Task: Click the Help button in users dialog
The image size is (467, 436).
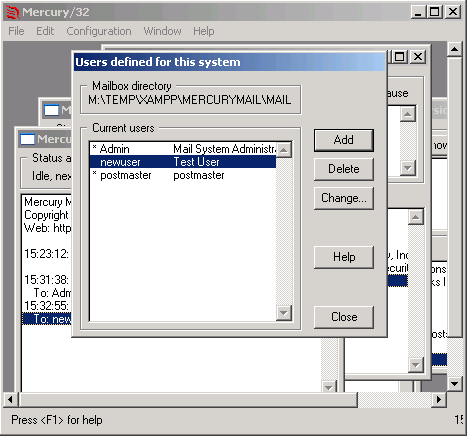Action: coord(344,257)
